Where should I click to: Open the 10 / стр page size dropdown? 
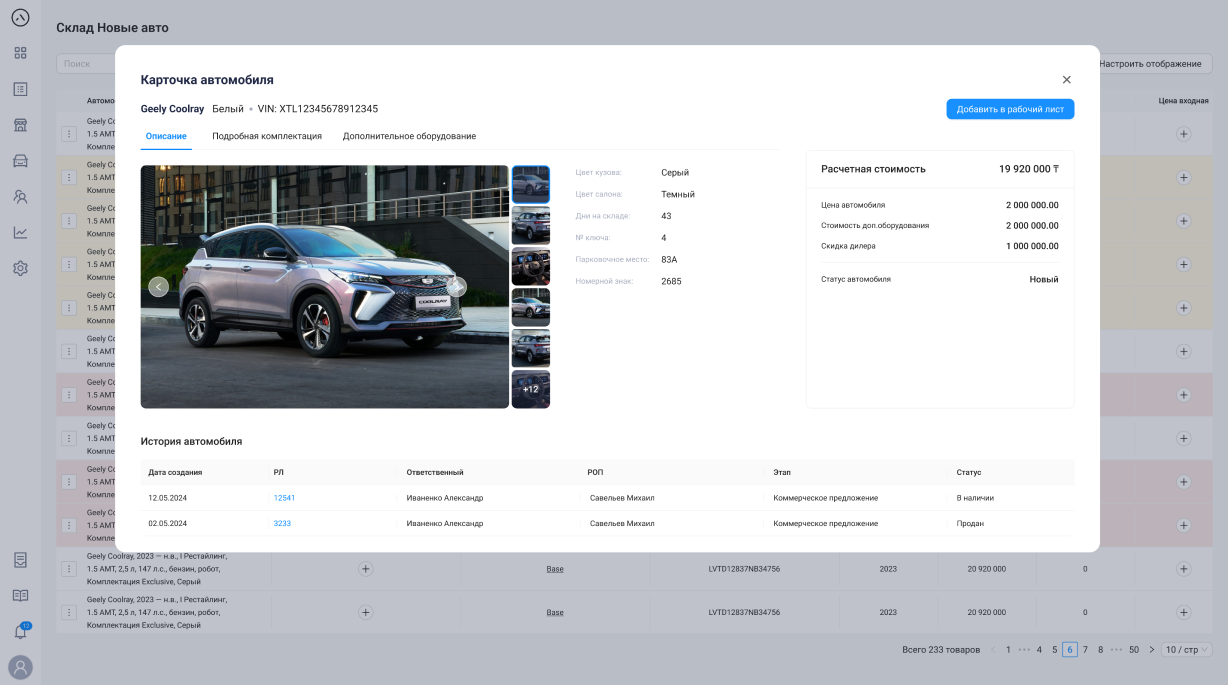1188,650
